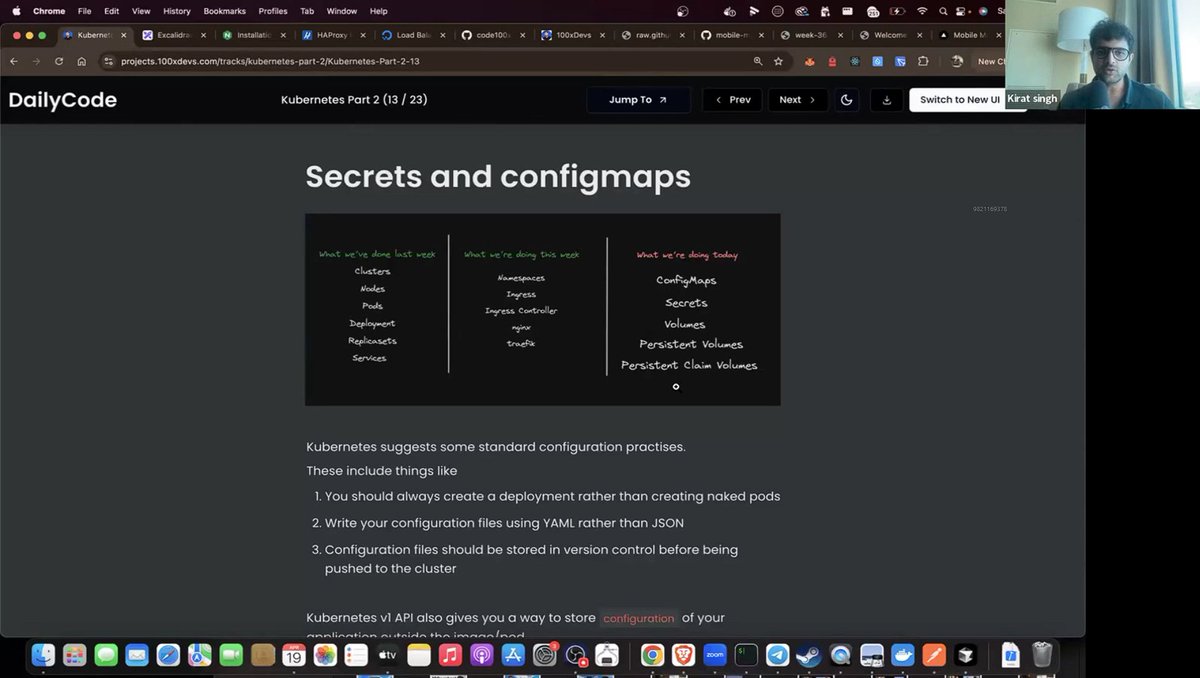This screenshot has width=1200, height=678.
Task: Open Trash in the dock
Action: coord(1042,655)
